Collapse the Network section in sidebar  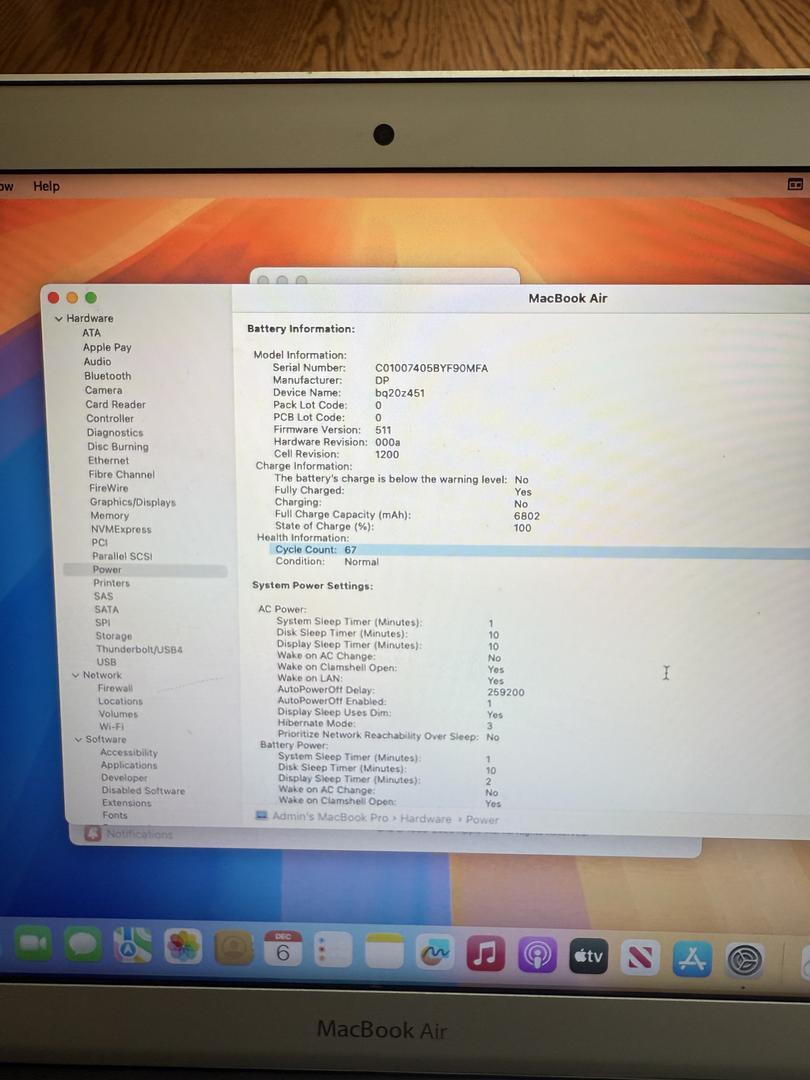(75, 675)
